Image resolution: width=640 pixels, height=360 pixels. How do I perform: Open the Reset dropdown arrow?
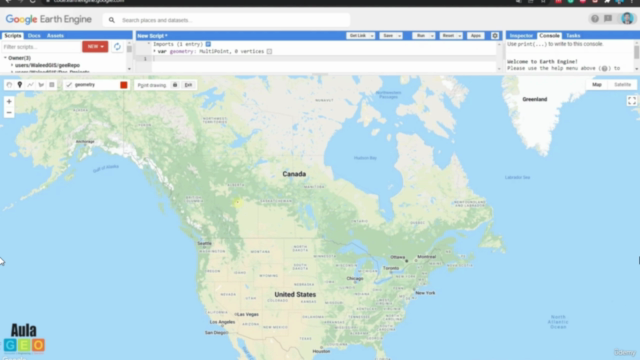[460, 36]
